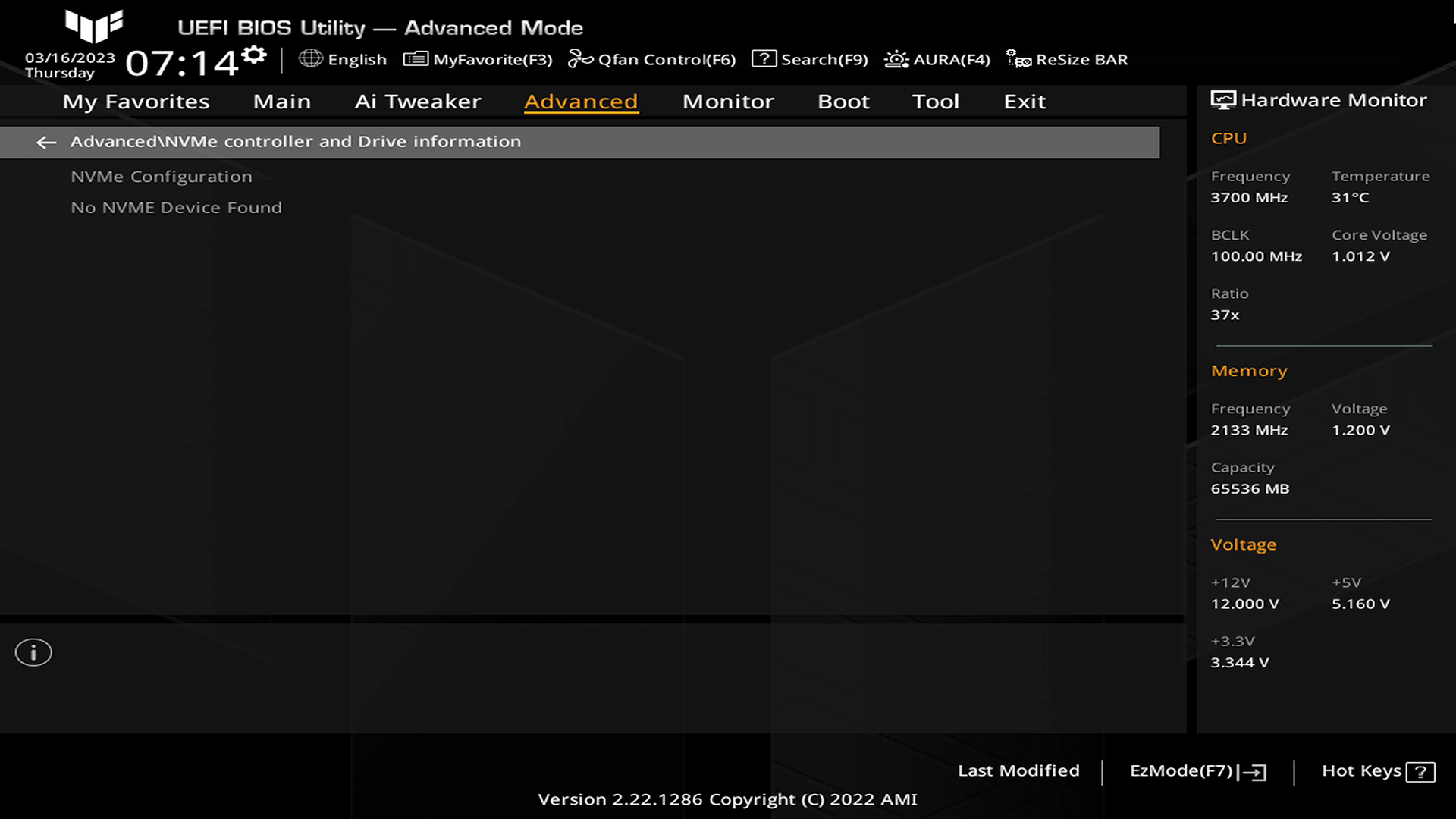
Task: Open AURA(F4) lighting icon
Action: click(x=896, y=59)
